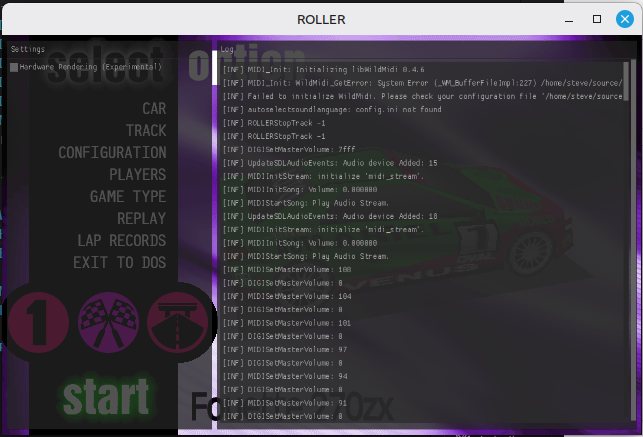Open the REPLAY menu option
The width and height of the screenshot is (643, 437).
click(x=142, y=219)
